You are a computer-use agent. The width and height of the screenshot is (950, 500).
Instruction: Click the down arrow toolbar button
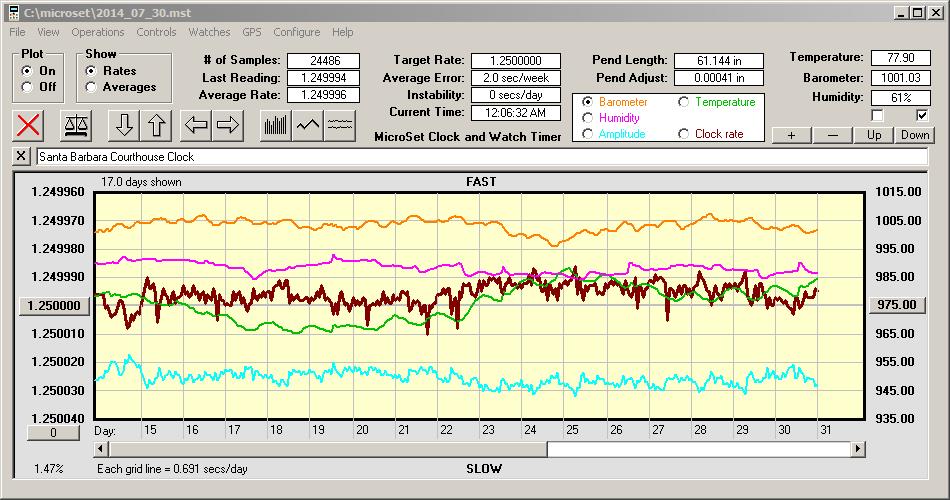[x=124, y=125]
